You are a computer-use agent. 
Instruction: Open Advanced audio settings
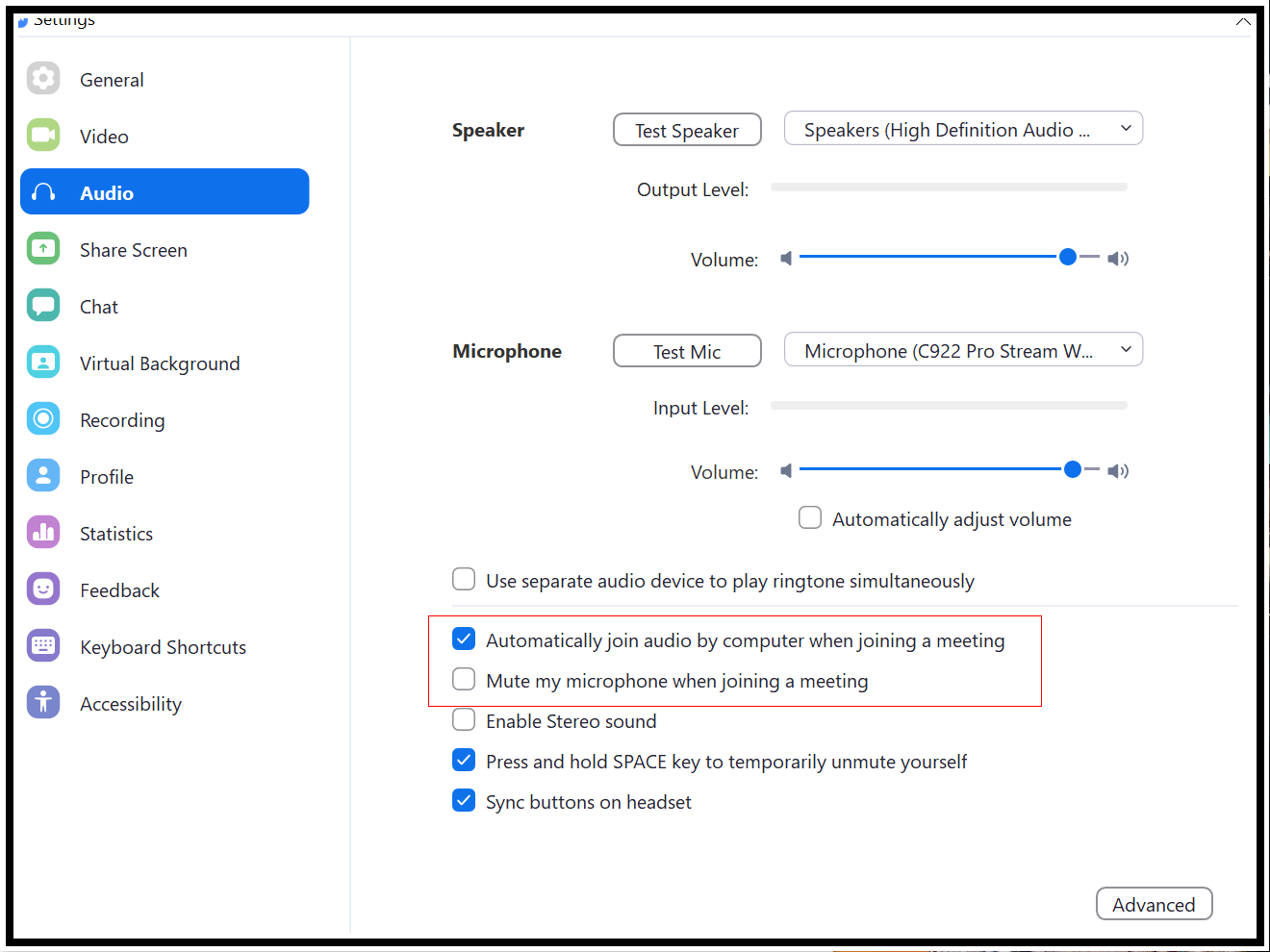point(1154,904)
